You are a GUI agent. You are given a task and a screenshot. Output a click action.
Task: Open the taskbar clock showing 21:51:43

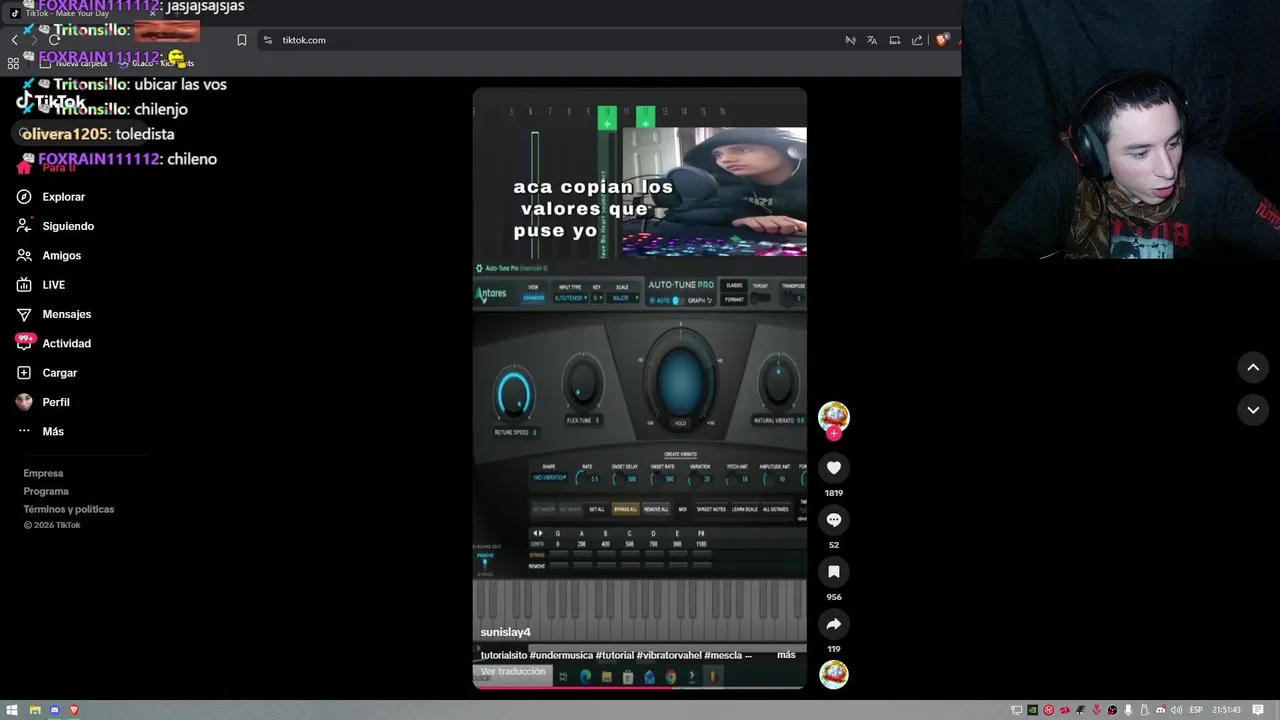click(1226, 710)
